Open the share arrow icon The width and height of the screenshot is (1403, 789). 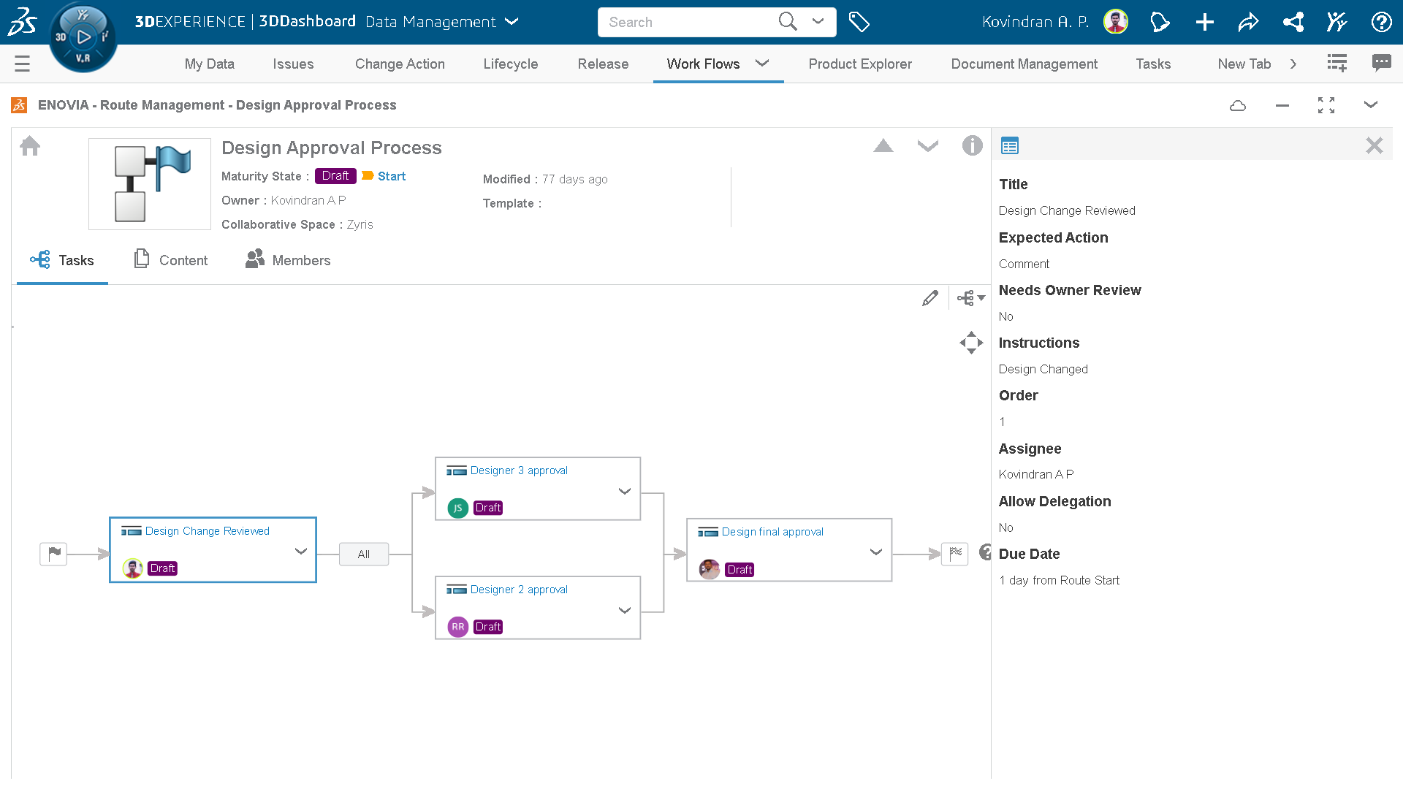(x=1248, y=22)
